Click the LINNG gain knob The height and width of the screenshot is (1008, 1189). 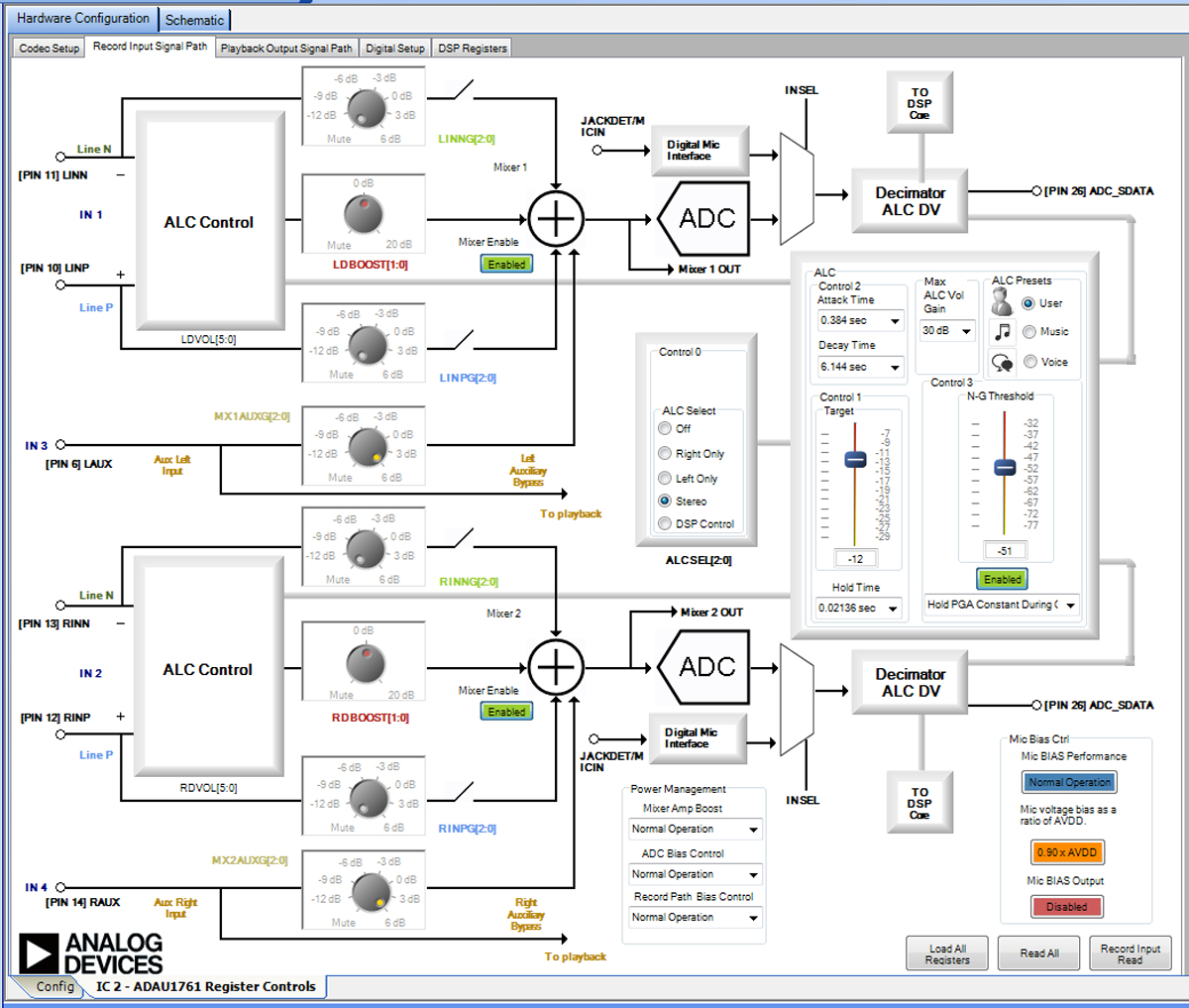click(x=366, y=106)
